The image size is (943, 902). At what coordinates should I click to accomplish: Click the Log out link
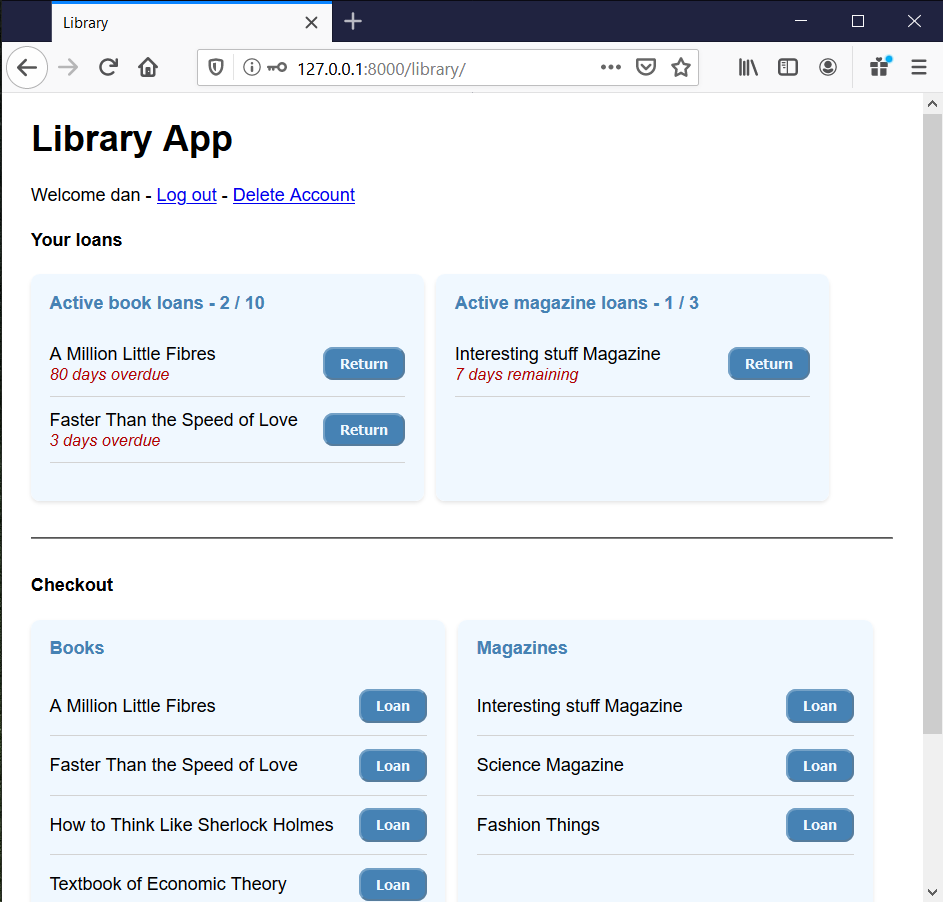186,195
